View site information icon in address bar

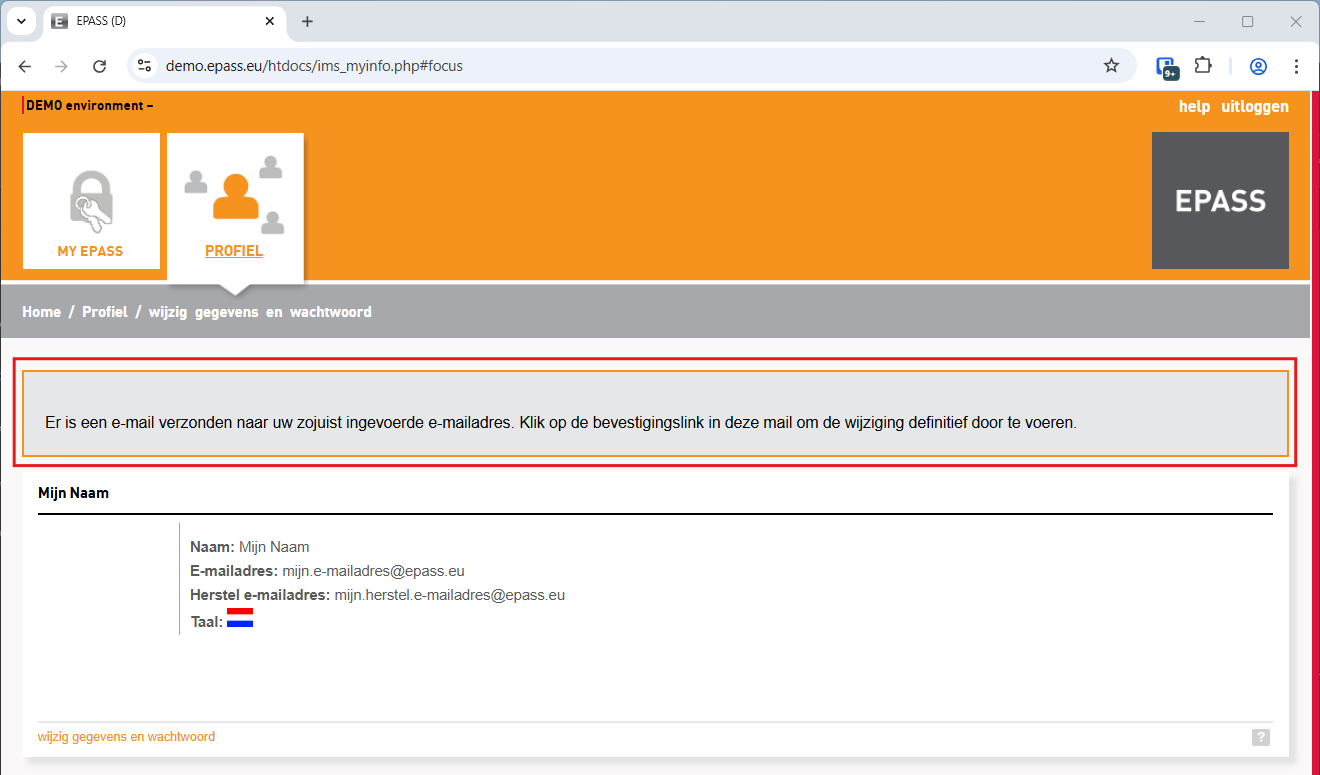(145, 66)
